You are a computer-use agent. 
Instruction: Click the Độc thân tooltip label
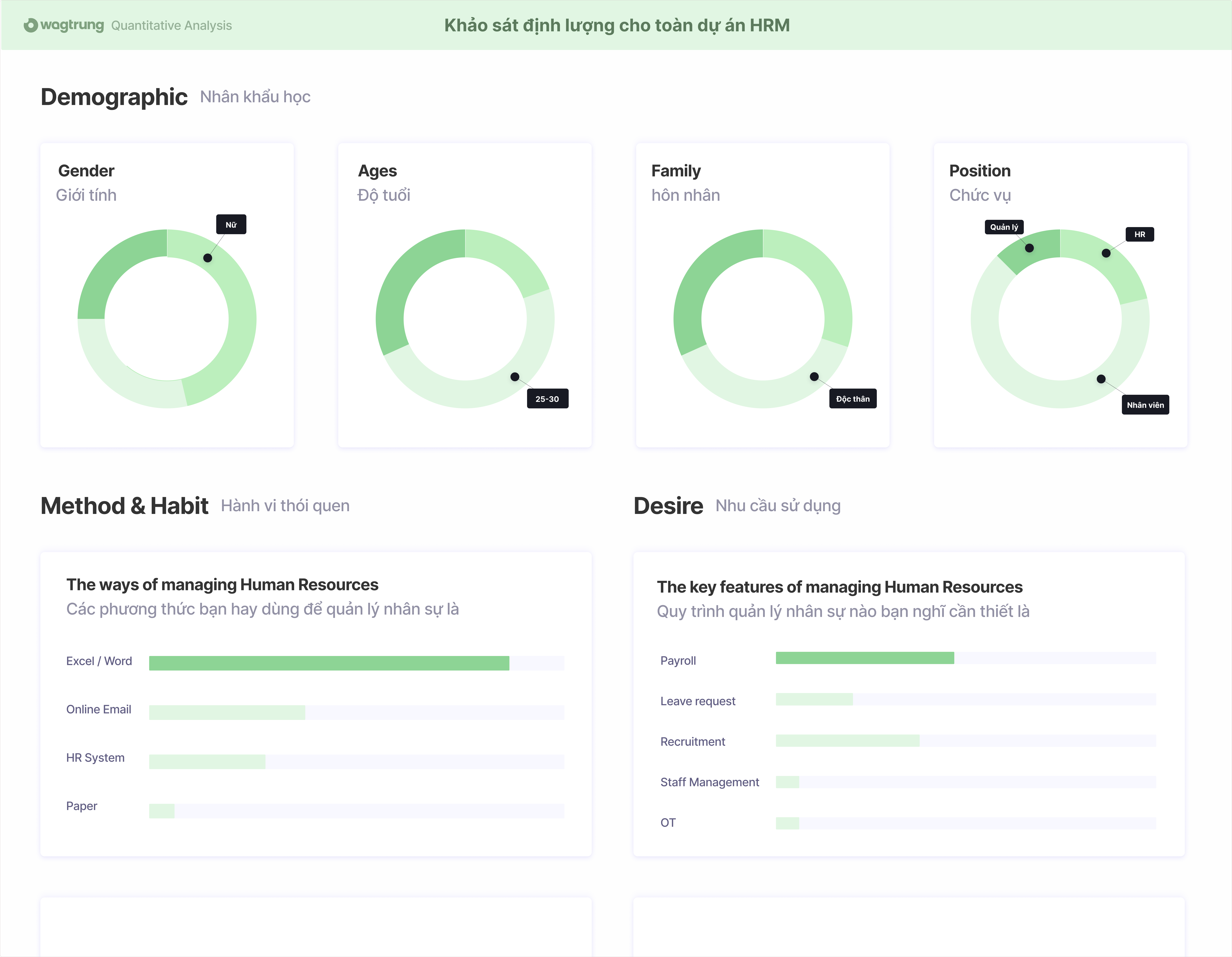[x=853, y=399]
